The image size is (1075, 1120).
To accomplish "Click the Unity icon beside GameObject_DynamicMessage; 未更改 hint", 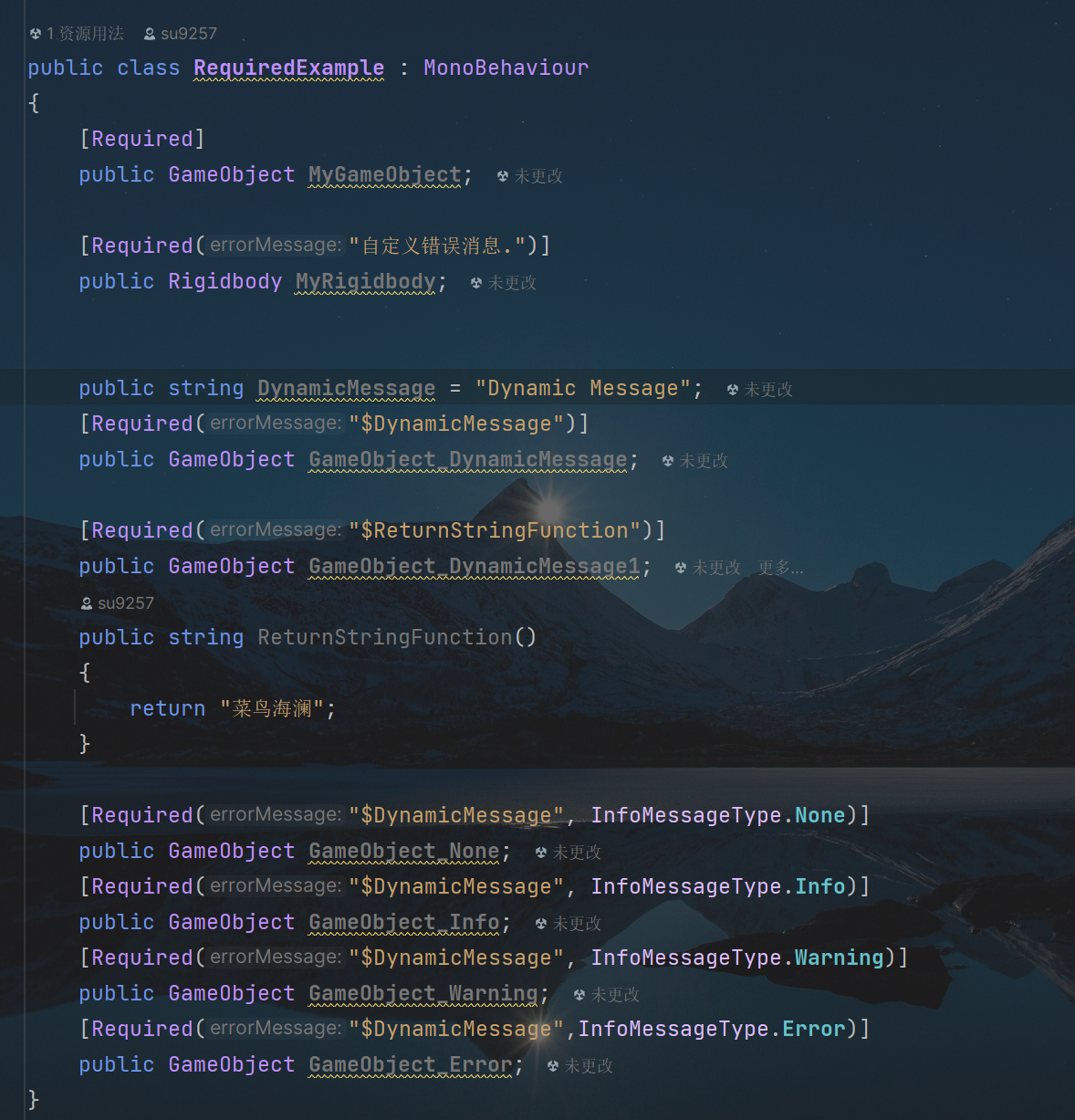I will (x=668, y=461).
